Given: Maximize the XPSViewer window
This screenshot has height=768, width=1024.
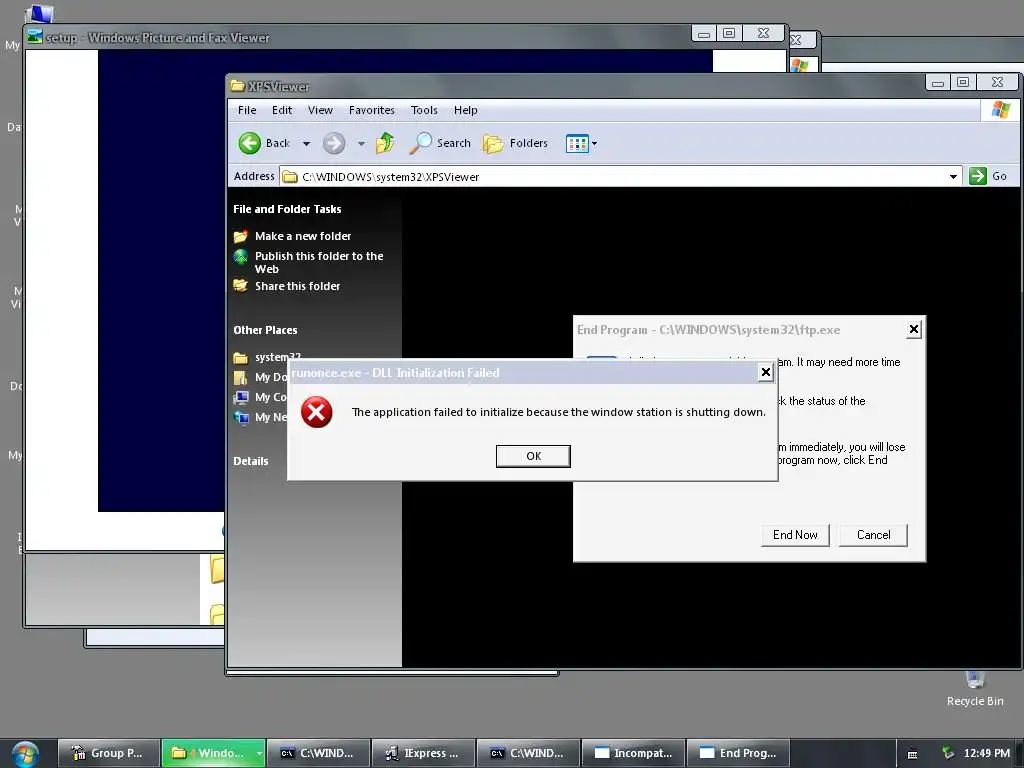Looking at the screenshot, I should 963,82.
